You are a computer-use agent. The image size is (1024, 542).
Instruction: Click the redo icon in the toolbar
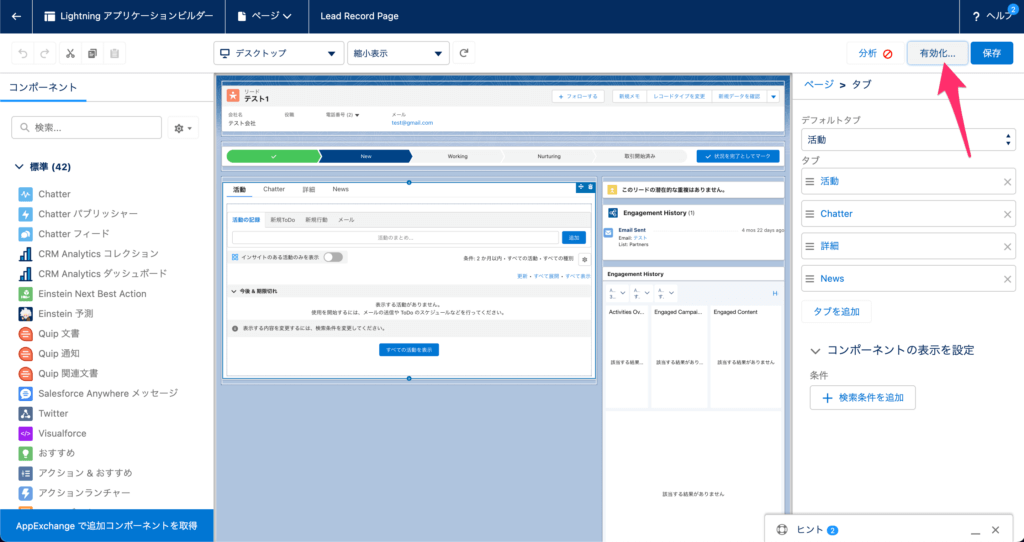(x=45, y=54)
